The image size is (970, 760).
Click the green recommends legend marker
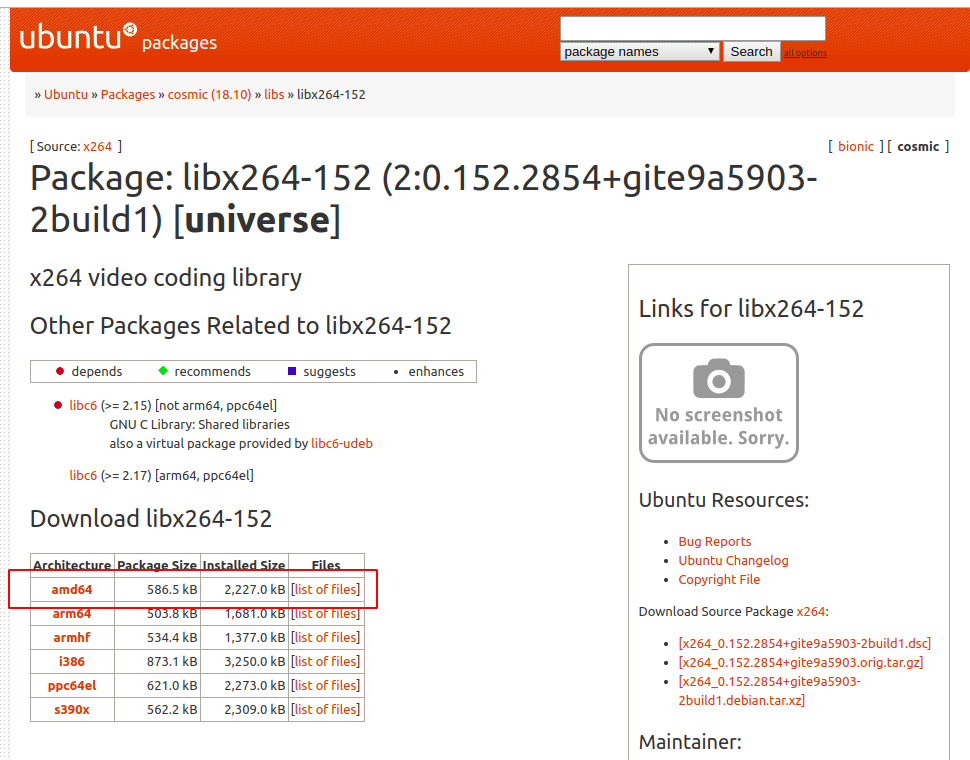coord(163,371)
